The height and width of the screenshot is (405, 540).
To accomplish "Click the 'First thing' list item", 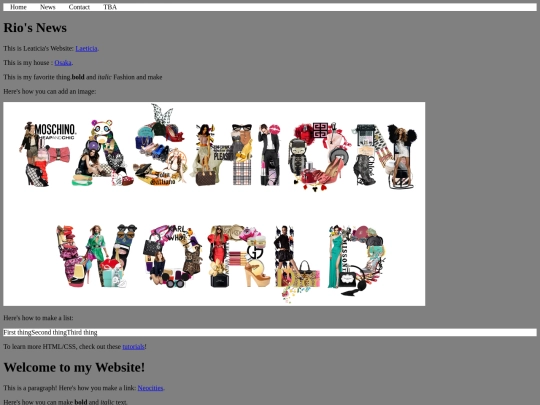I will (17, 332).
